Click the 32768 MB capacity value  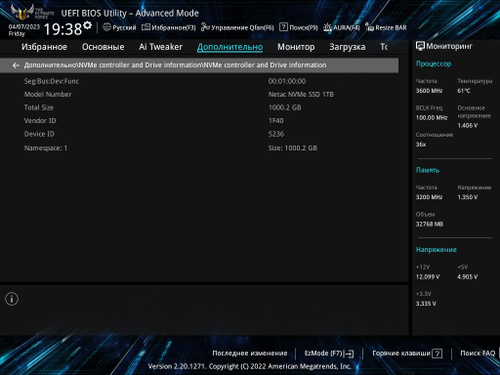(429, 224)
